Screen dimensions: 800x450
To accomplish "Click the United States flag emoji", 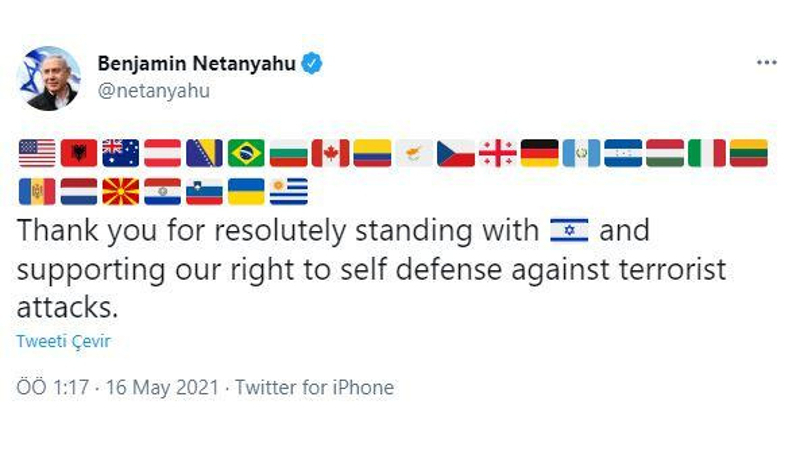I will click(x=37, y=153).
